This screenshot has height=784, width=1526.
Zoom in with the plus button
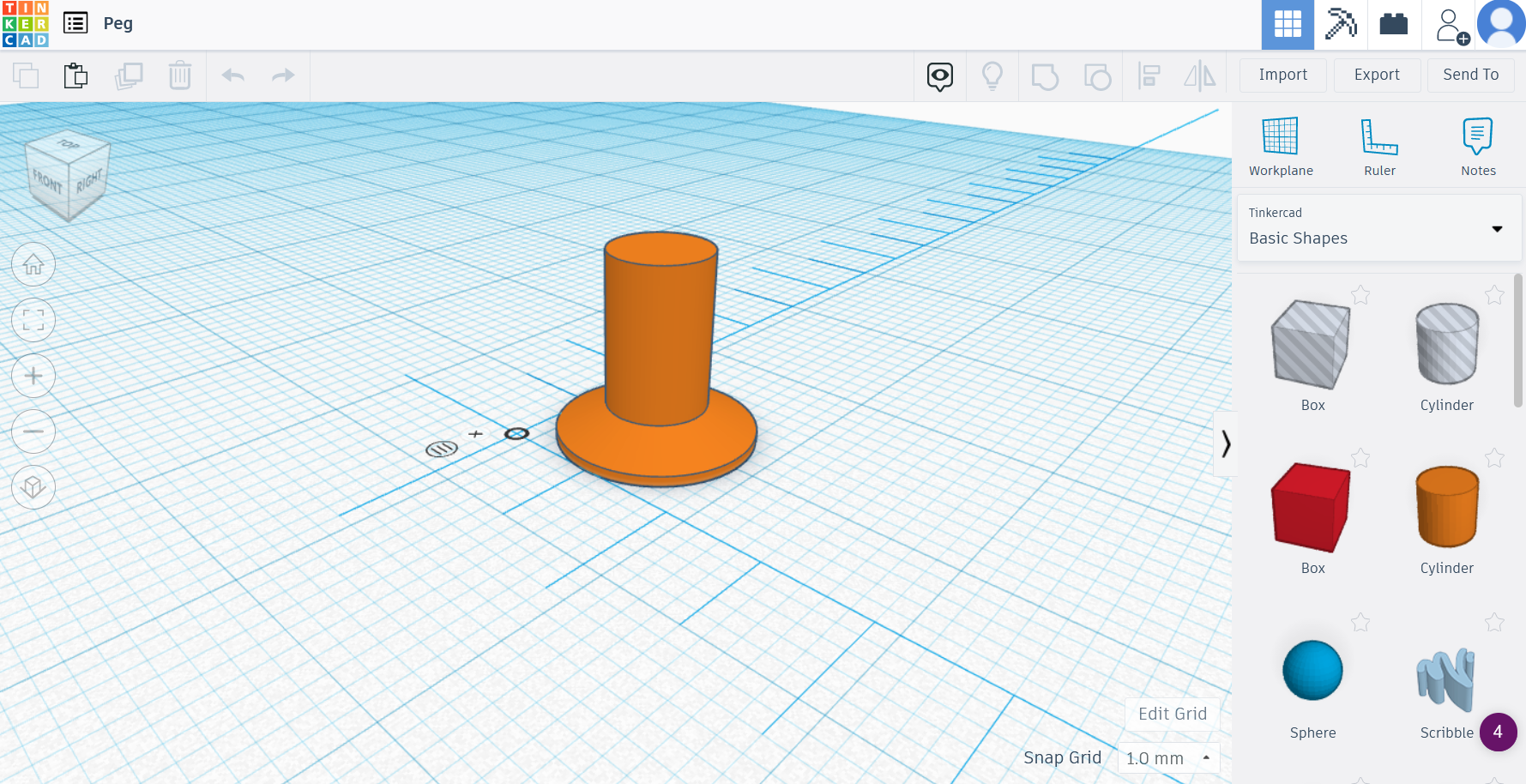(x=33, y=376)
